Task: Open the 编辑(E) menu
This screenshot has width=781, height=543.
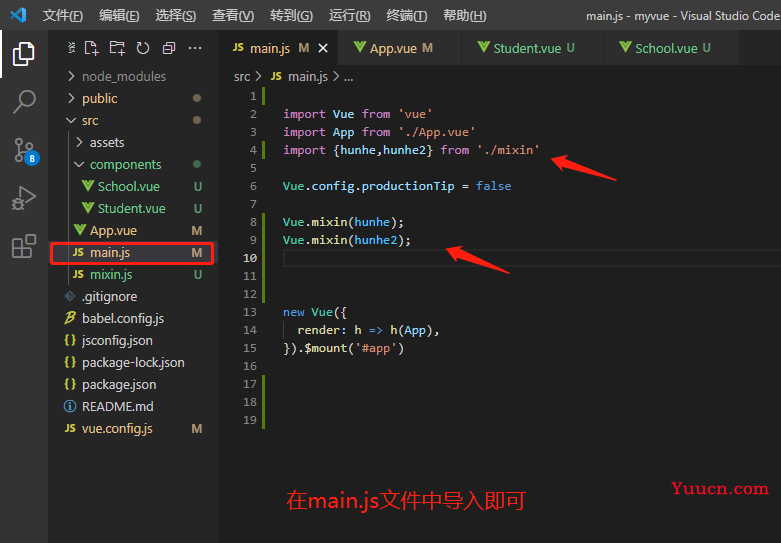Action: coord(119,15)
